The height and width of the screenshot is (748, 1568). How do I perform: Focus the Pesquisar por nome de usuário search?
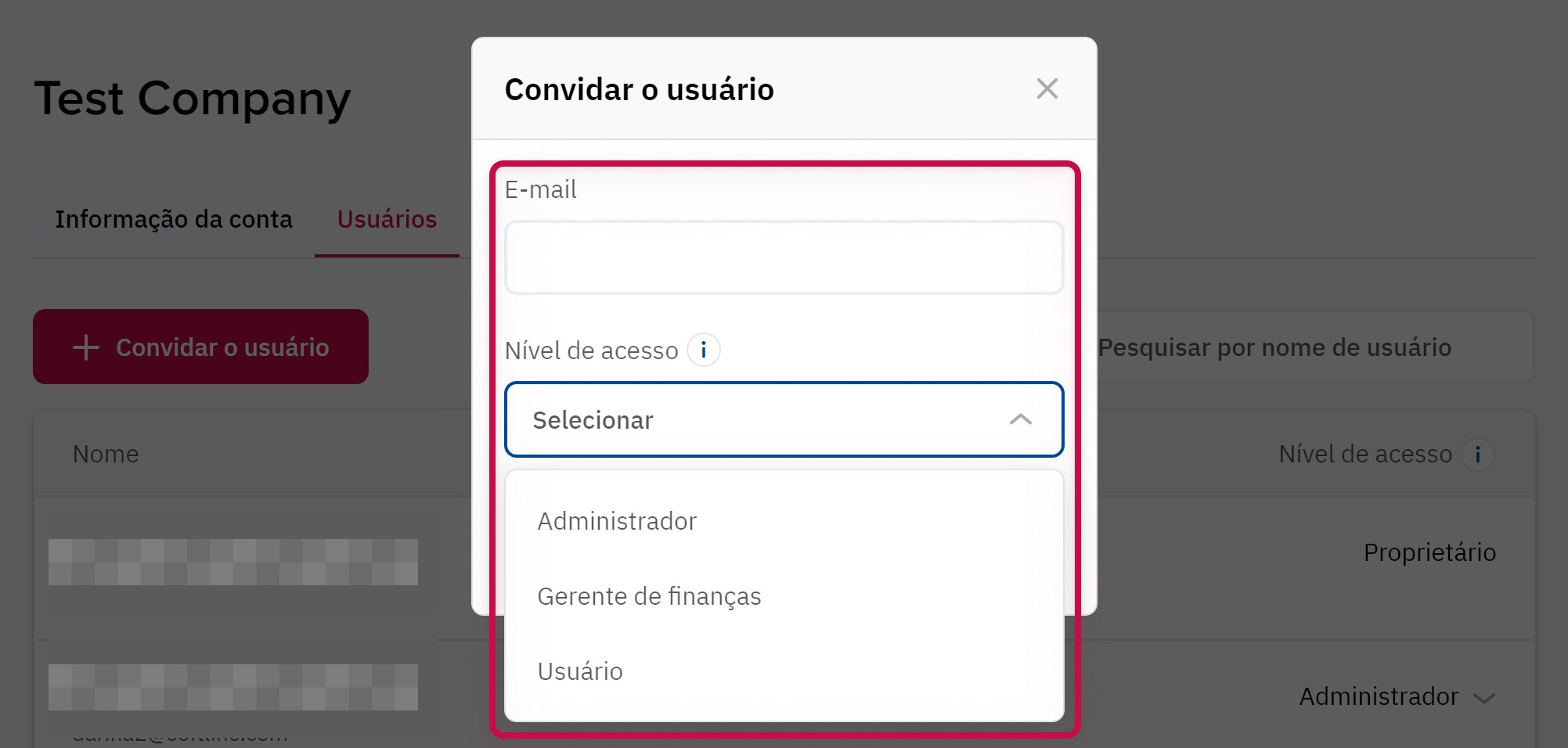(x=1299, y=347)
